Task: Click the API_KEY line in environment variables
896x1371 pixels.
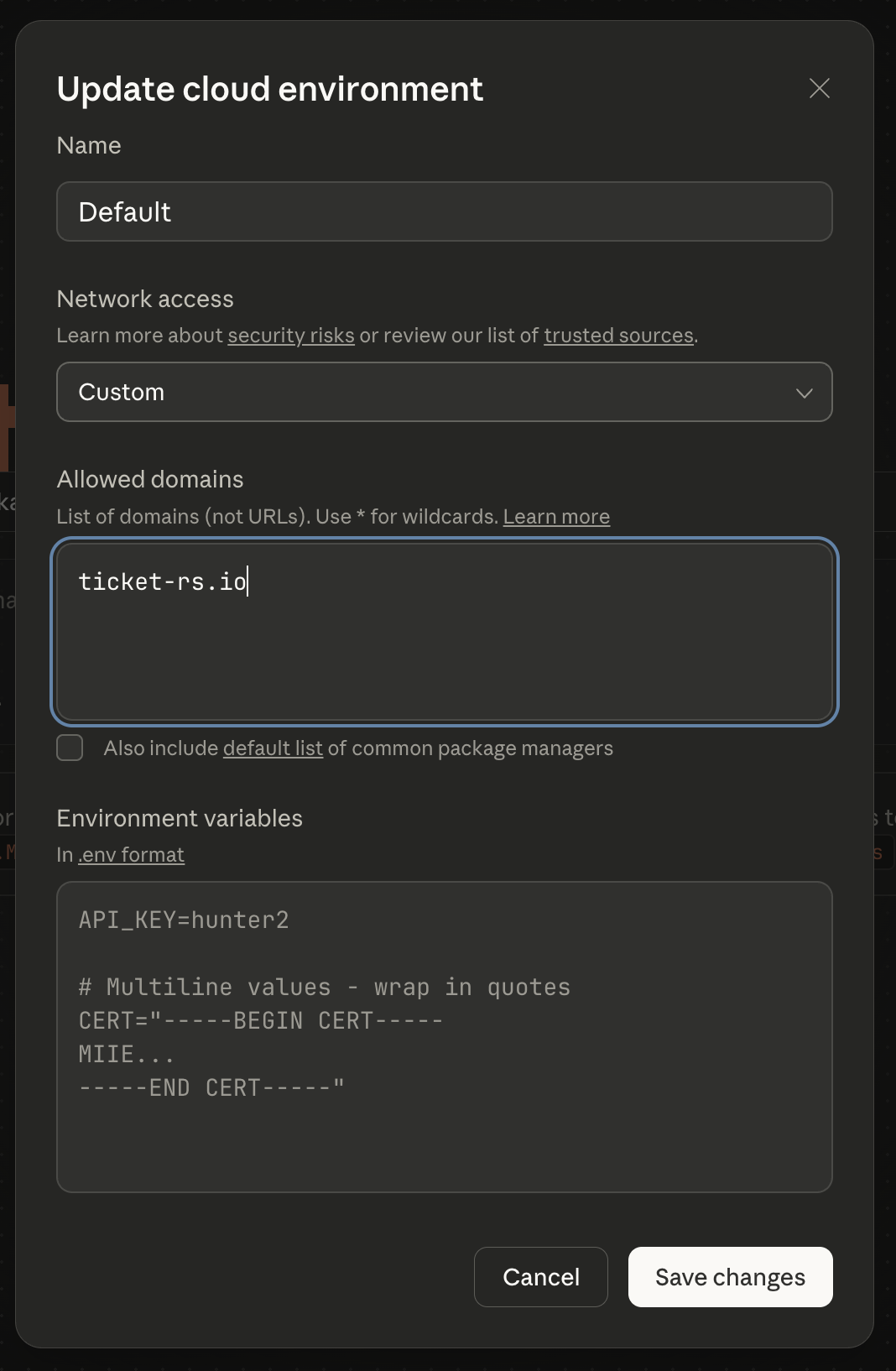Action: click(183, 920)
